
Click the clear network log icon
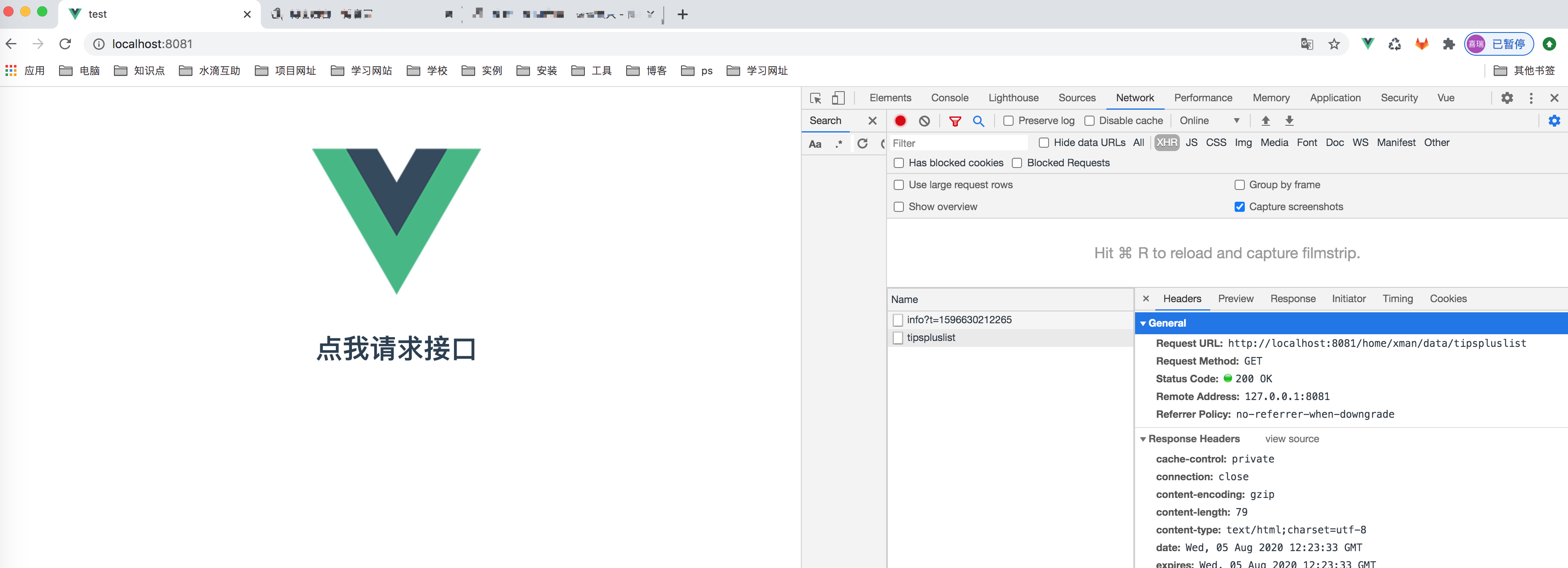pyautogui.click(x=924, y=121)
